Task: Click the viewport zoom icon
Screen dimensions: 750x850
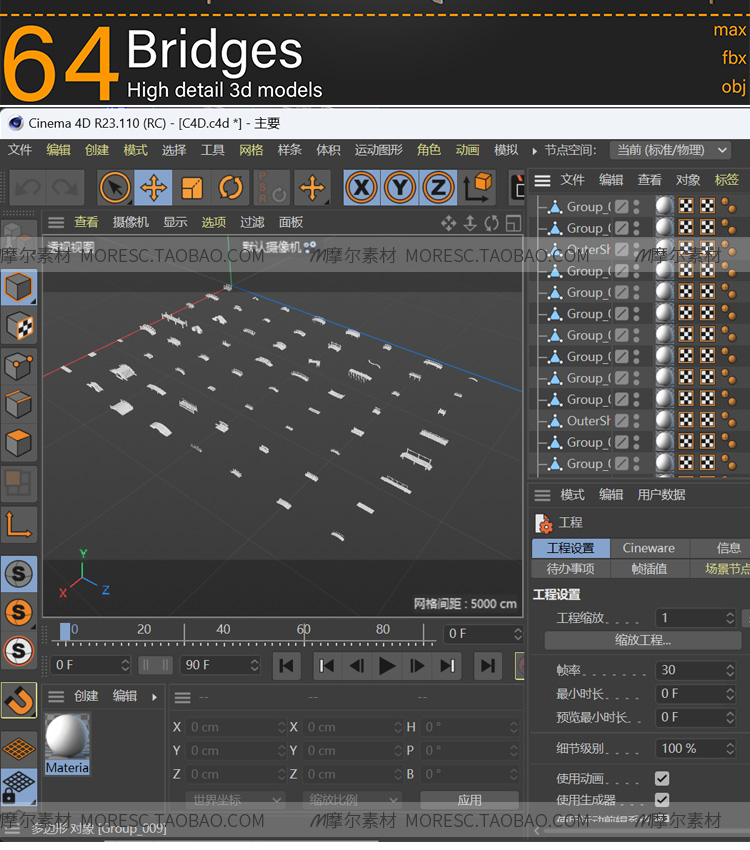Action: (470, 223)
